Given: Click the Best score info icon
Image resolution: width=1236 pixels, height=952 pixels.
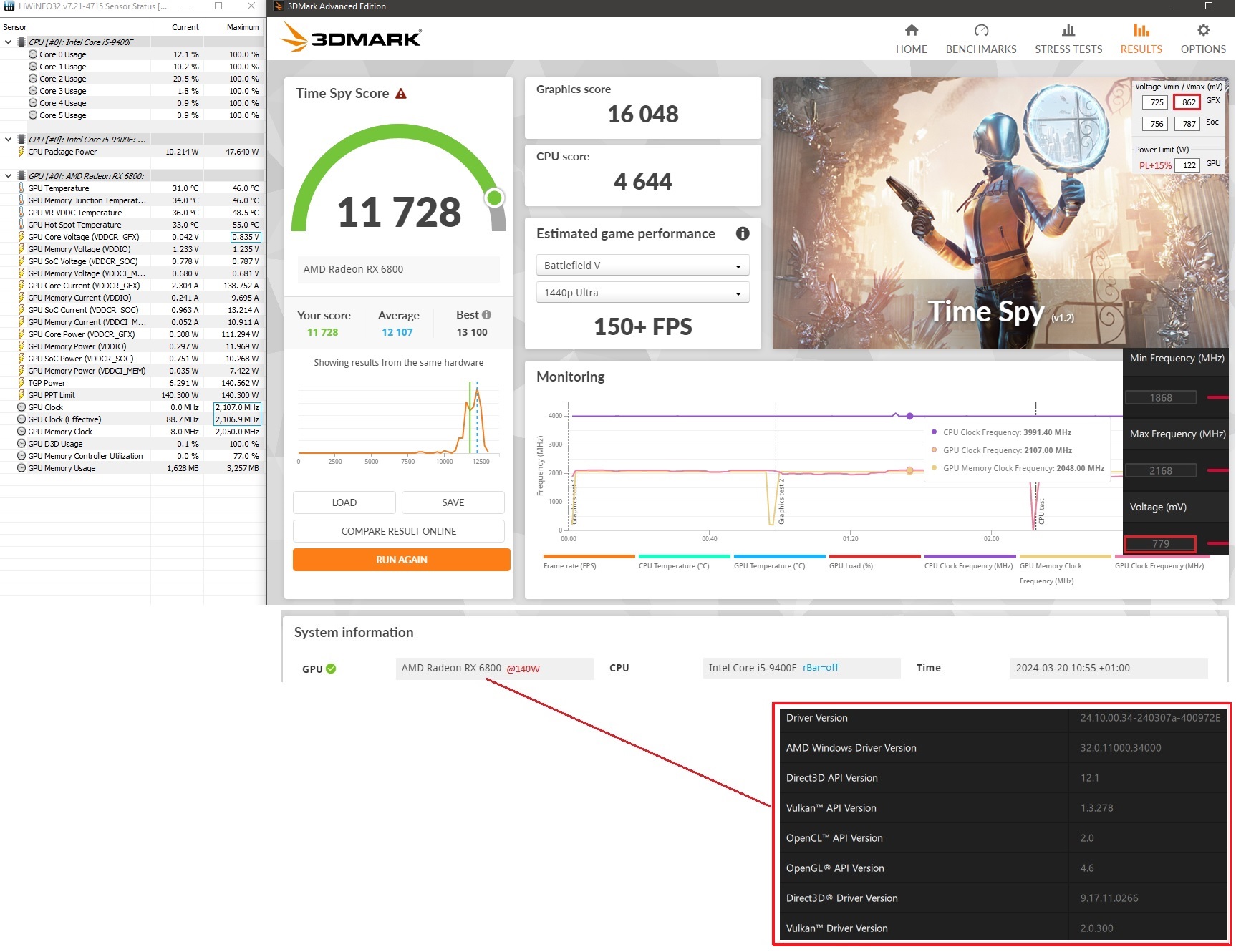Looking at the screenshot, I should [x=486, y=314].
